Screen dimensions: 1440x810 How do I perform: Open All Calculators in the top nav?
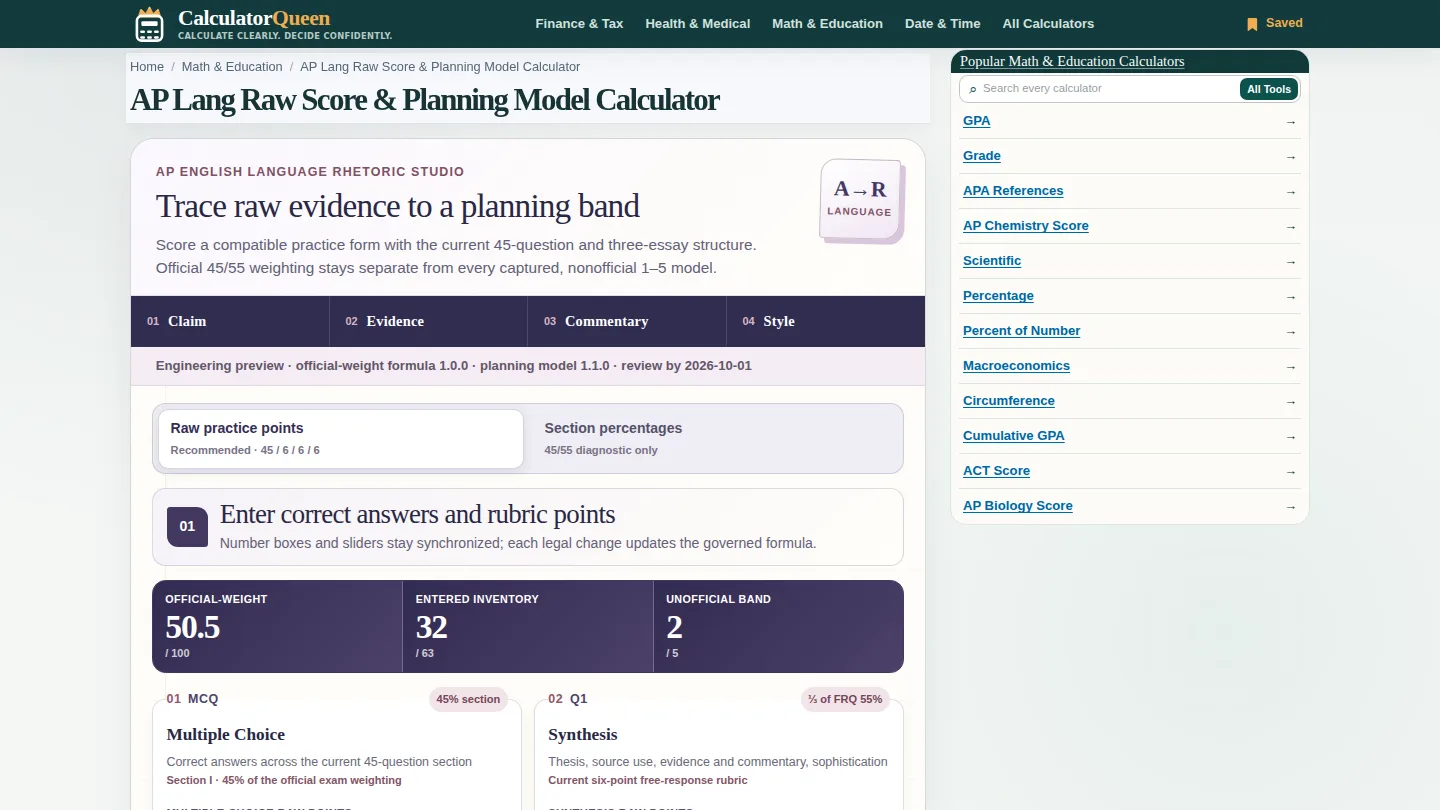click(x=1048, y=24)
